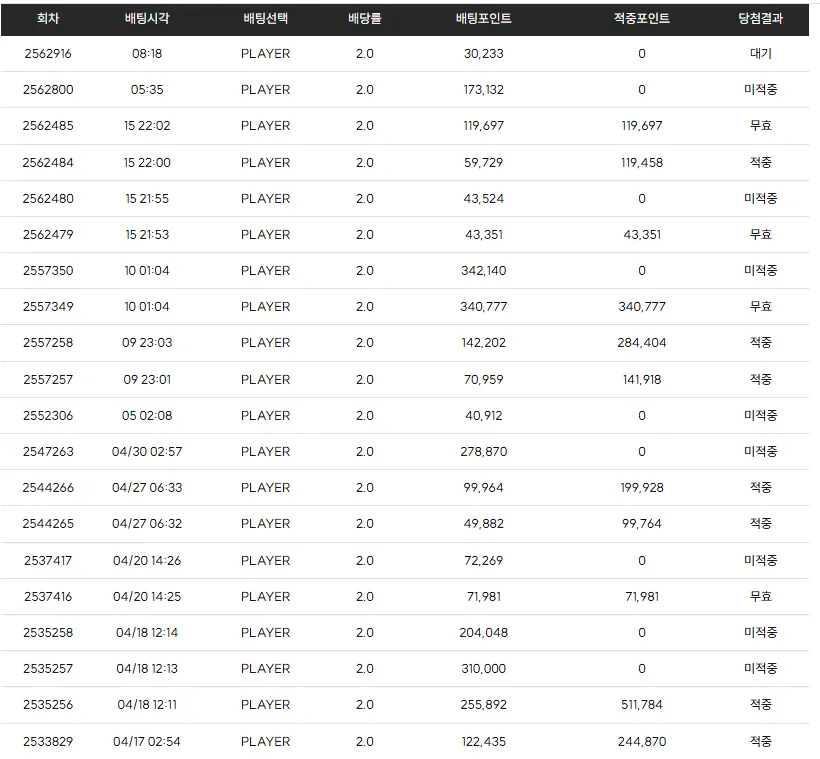Select round number 2557350
Screen dimensions: 820x759
tap(48, 270)
